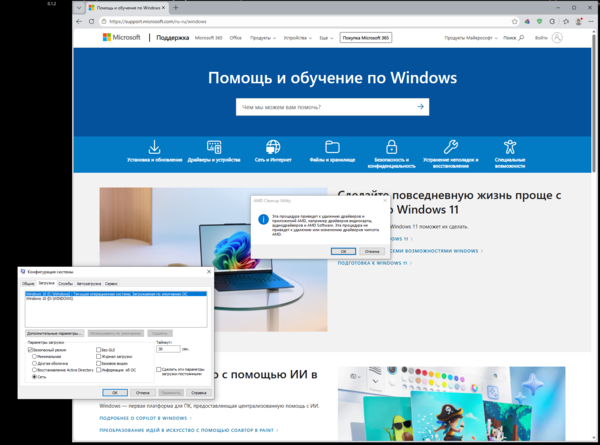Select Восстановление Active Directory radio option
This screenshot has height=445, width=600.
click(x=34, y=370)
